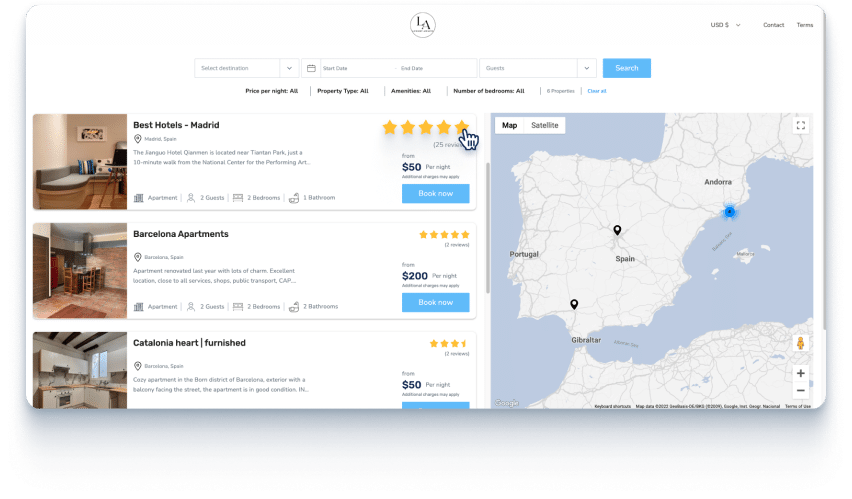Open the Contact page link
Screen dimensions: 852x499
[x=773, y=25]
